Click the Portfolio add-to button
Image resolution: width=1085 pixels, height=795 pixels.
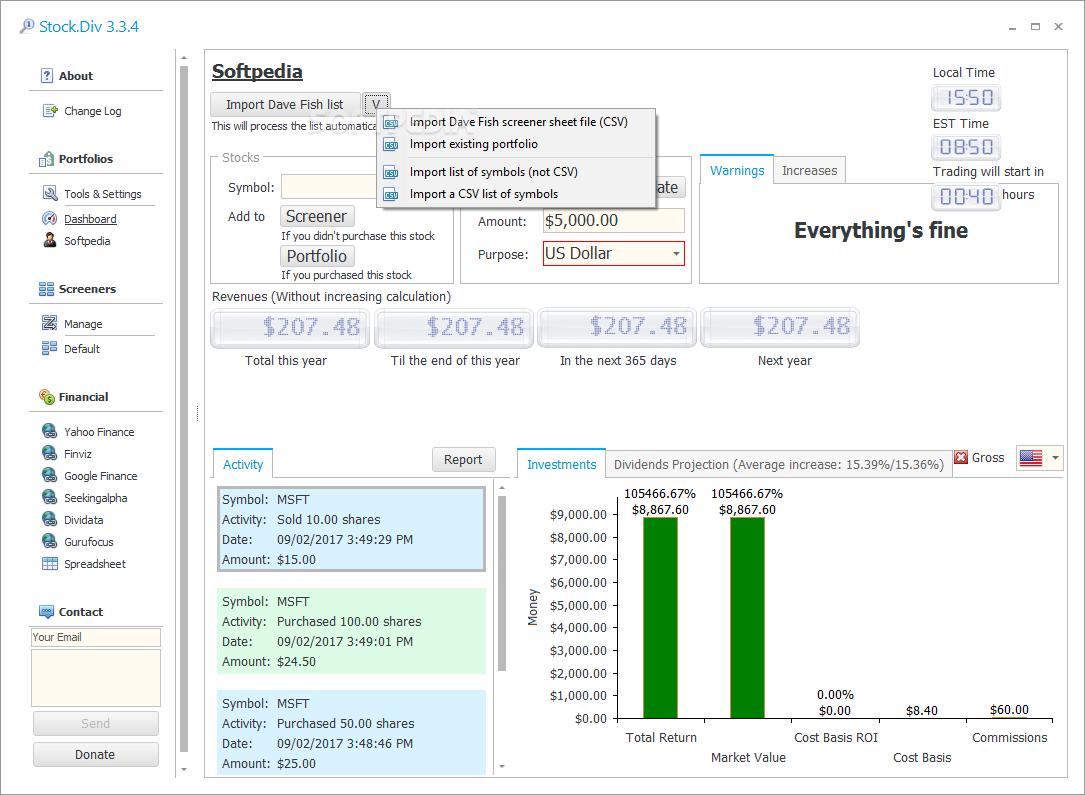coord(317,256)
